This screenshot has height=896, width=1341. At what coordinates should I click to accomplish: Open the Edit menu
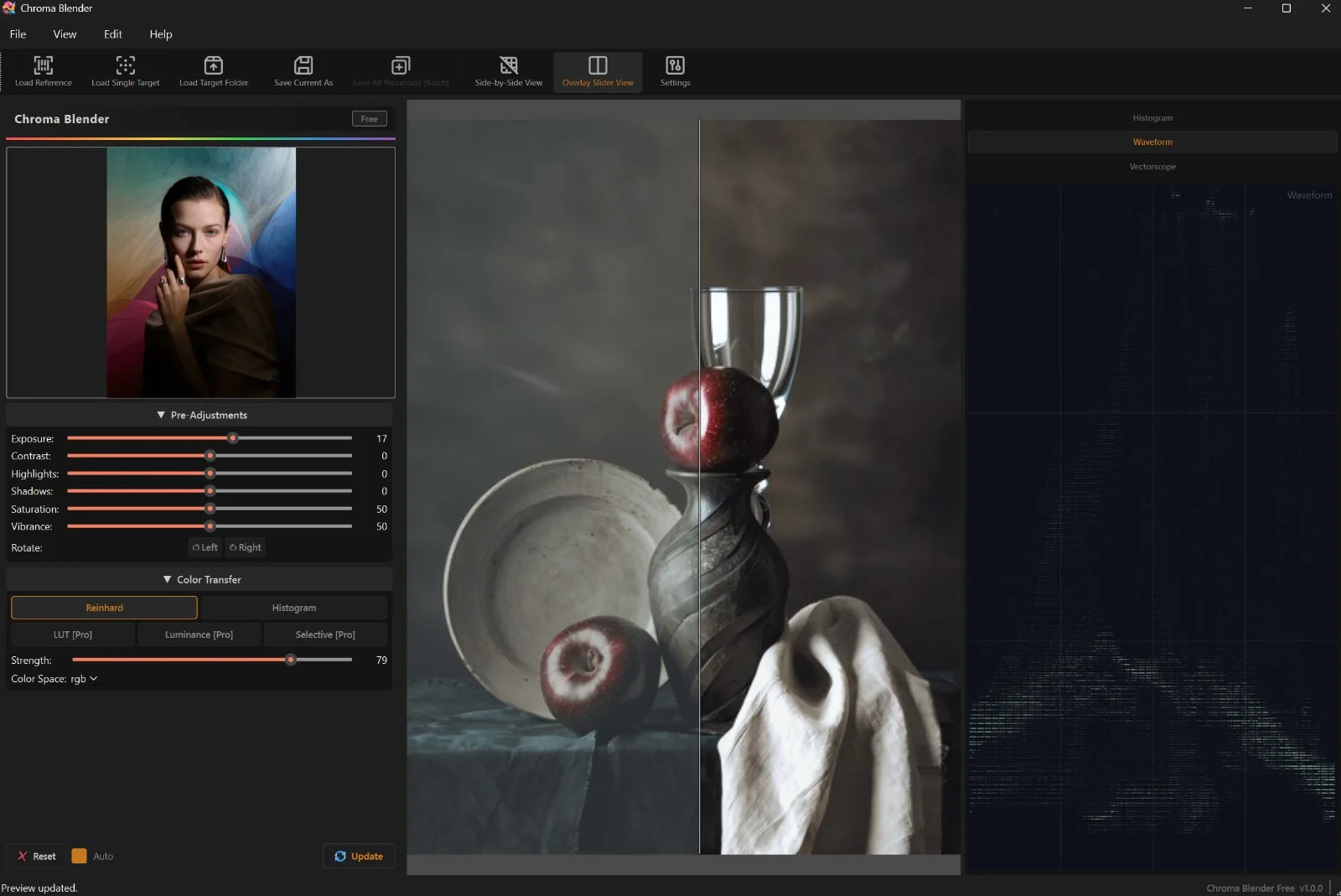pyautogui.click(x=113, y=34)
